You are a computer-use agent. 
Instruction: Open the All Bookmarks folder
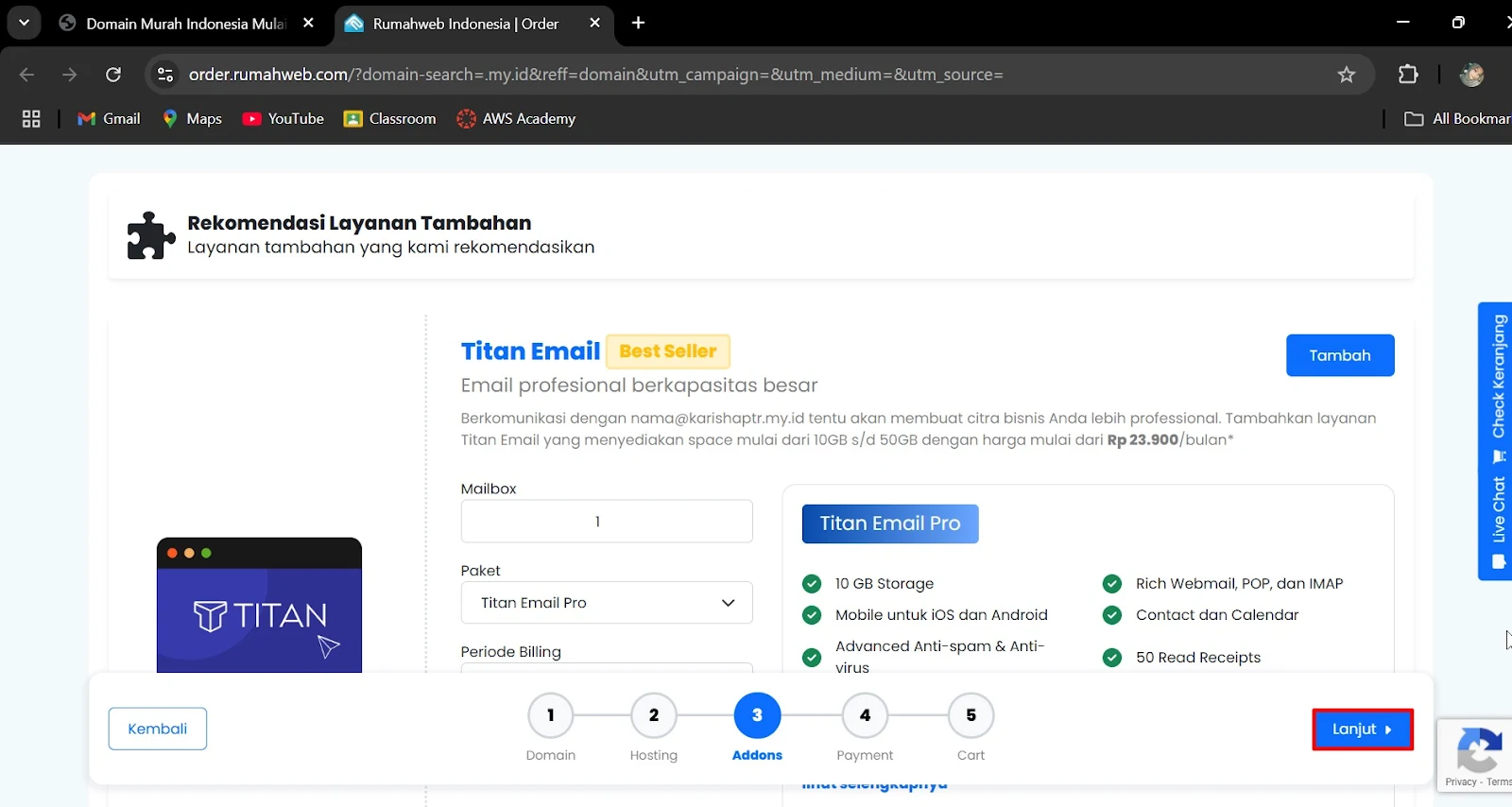tap(1457, 119)
